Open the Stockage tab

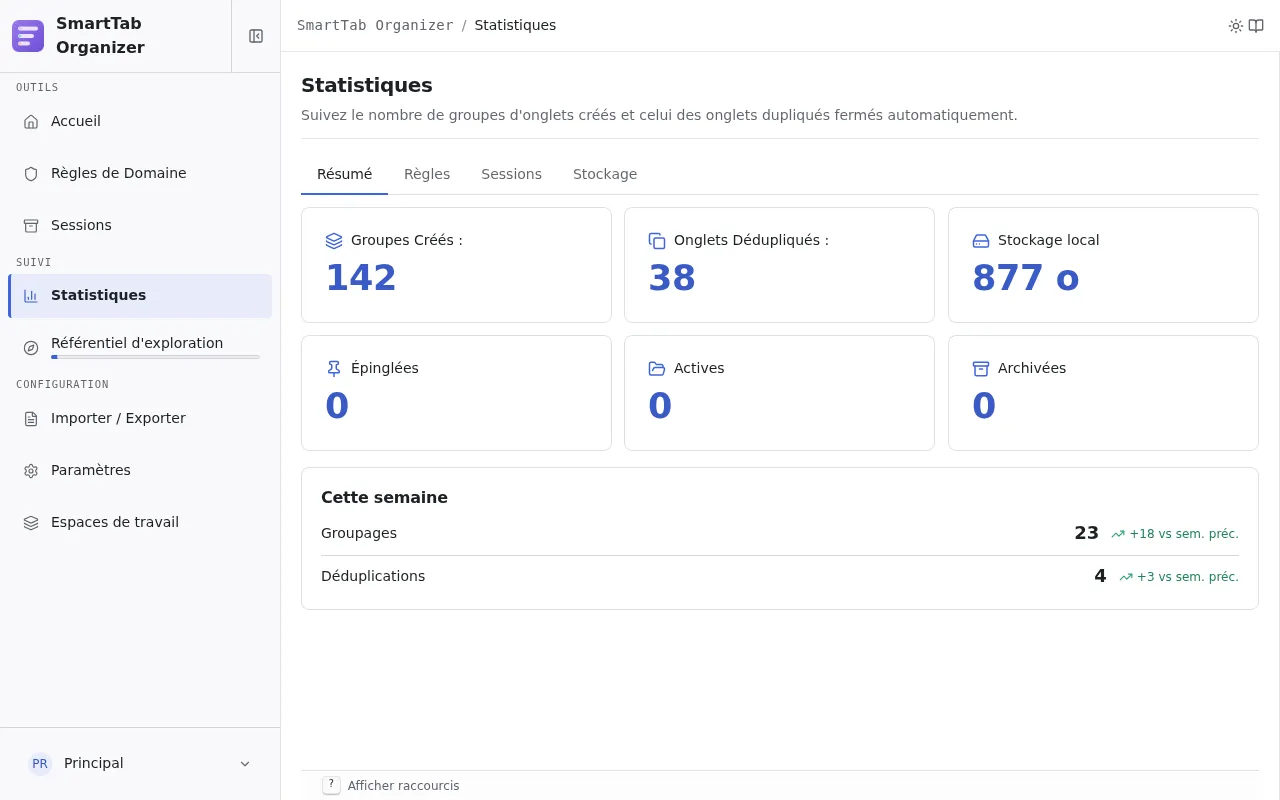click(605, 174)
